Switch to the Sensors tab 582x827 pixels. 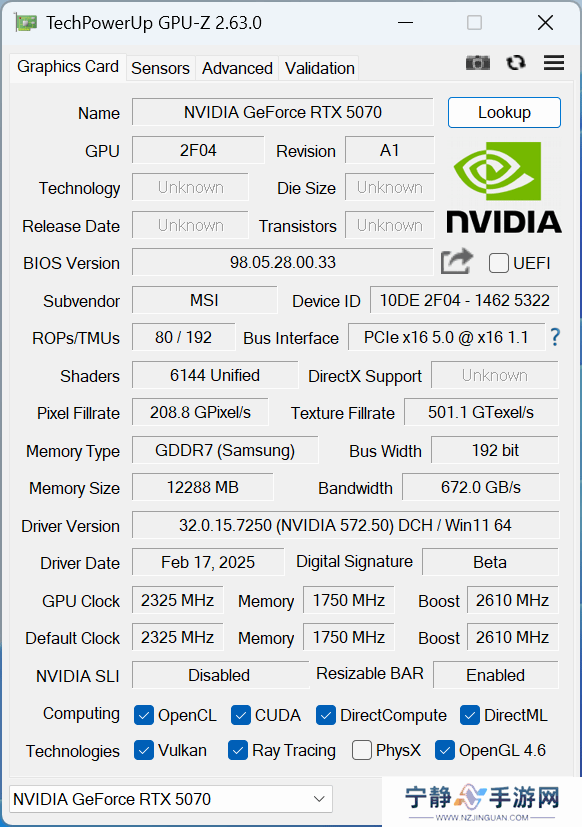point(160,68)
